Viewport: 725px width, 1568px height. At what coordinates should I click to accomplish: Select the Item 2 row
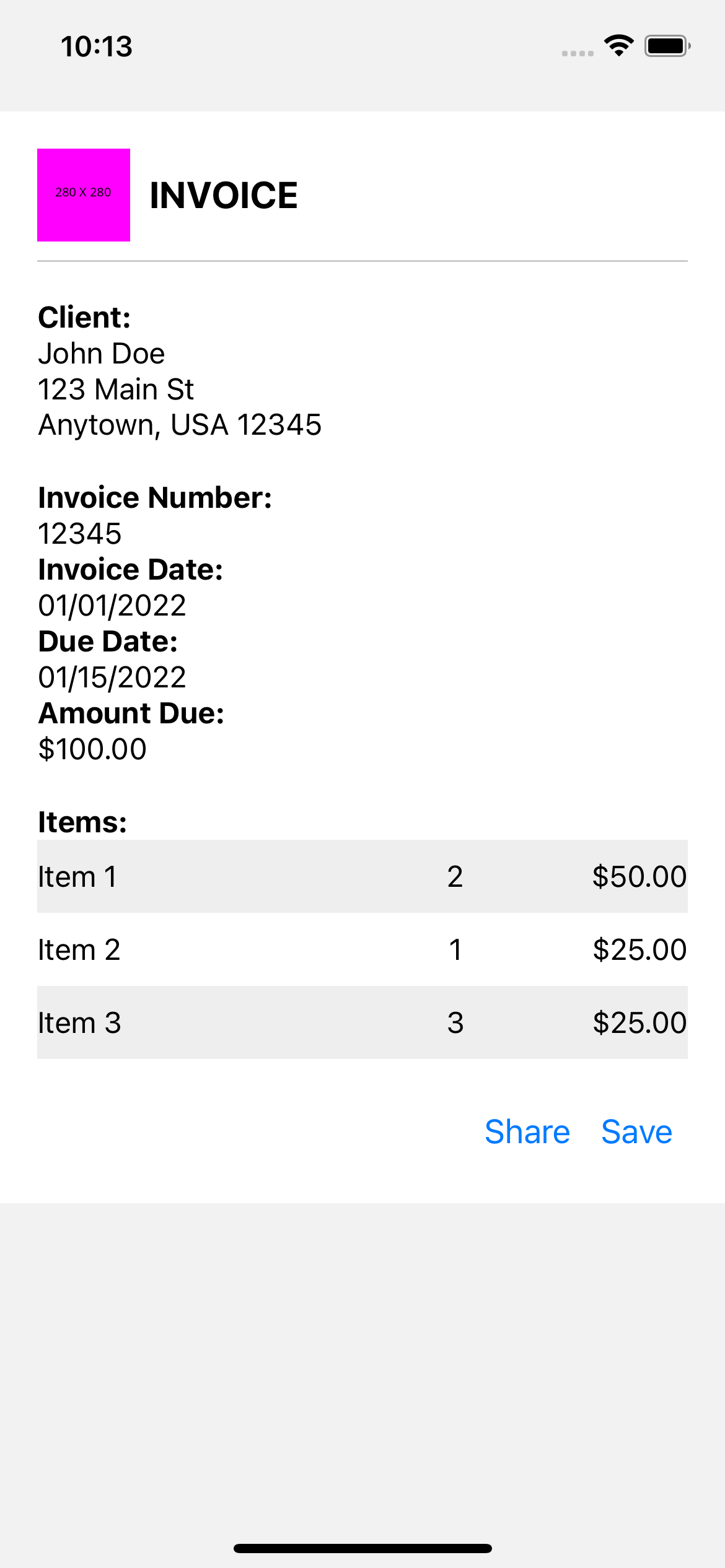[x=362, y=949]
